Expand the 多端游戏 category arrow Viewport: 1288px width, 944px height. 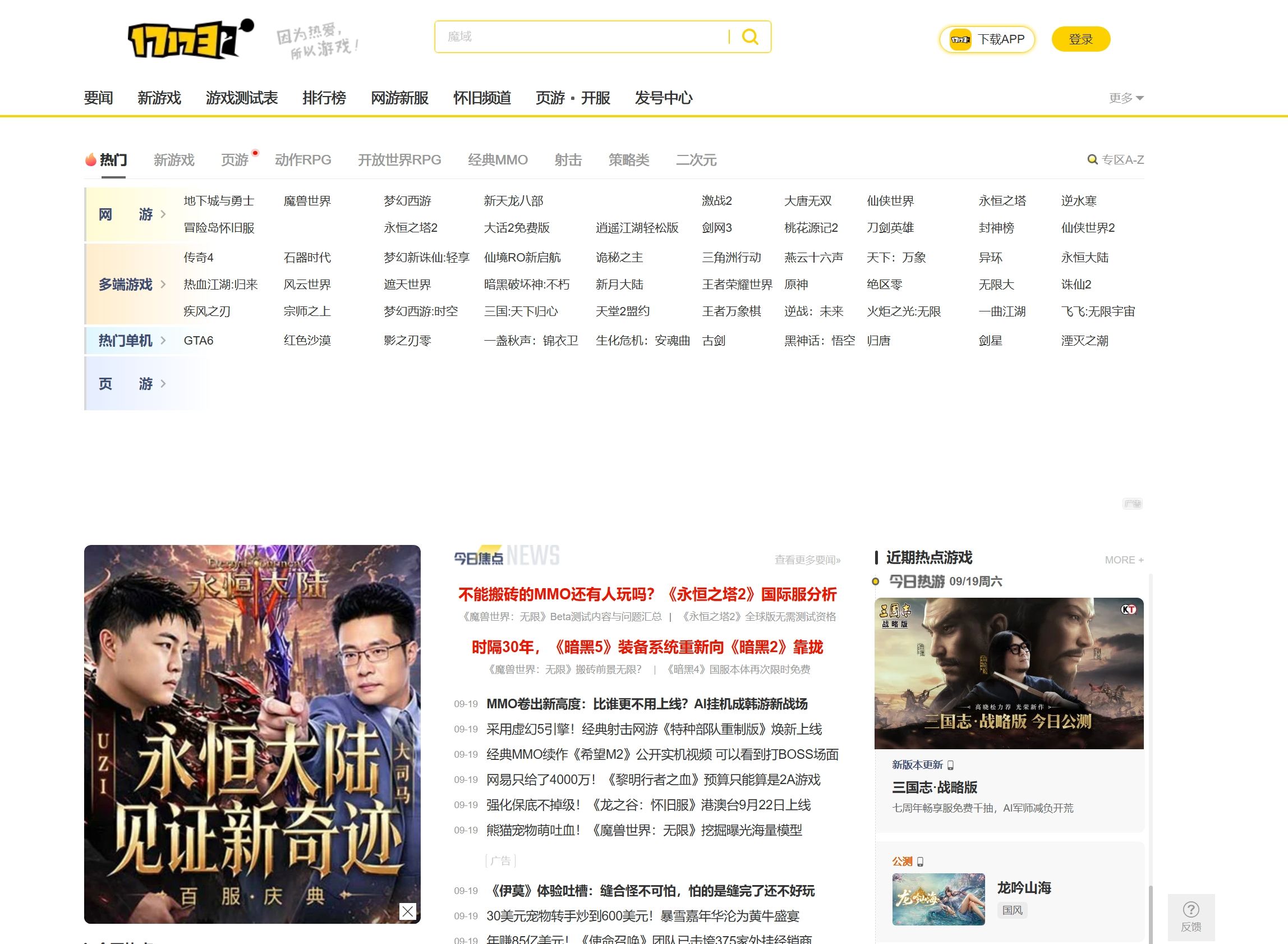pyautogui.click(x=163, y=285)
